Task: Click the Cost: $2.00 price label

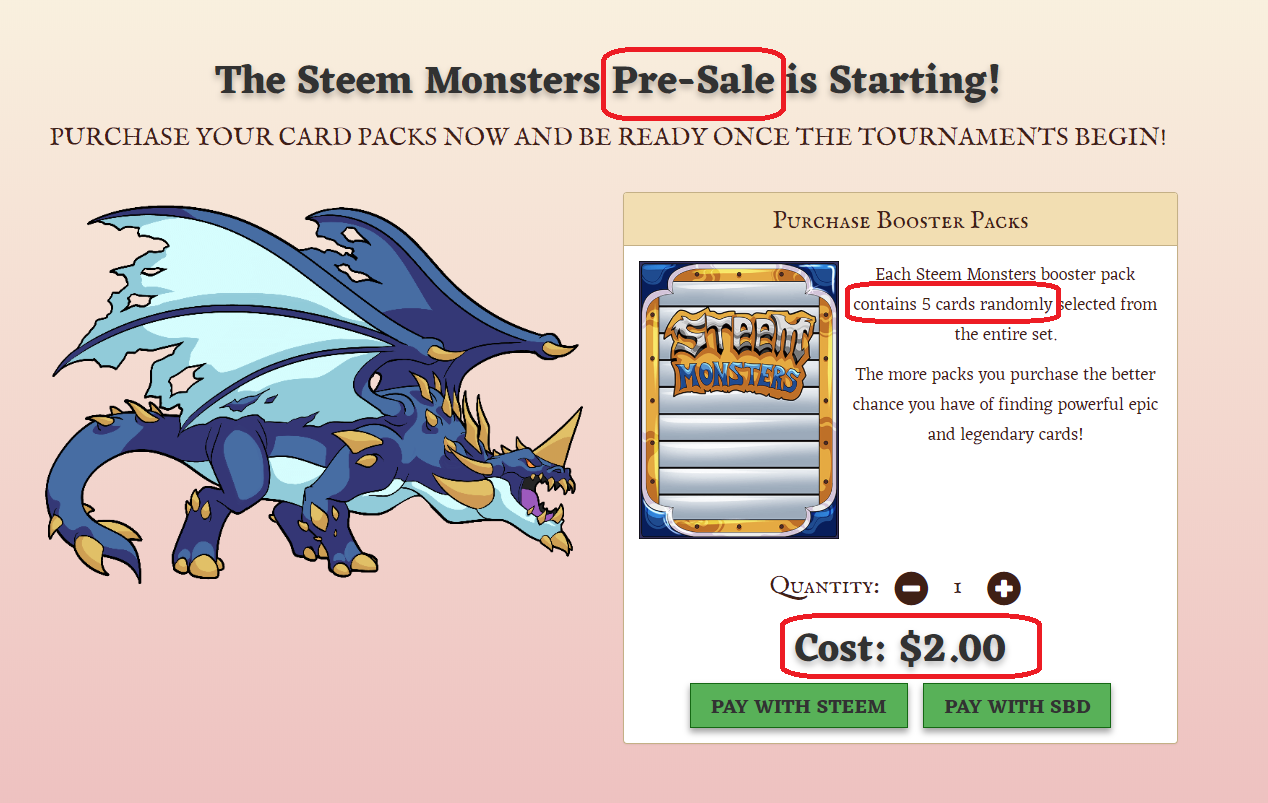Action: 900,649
